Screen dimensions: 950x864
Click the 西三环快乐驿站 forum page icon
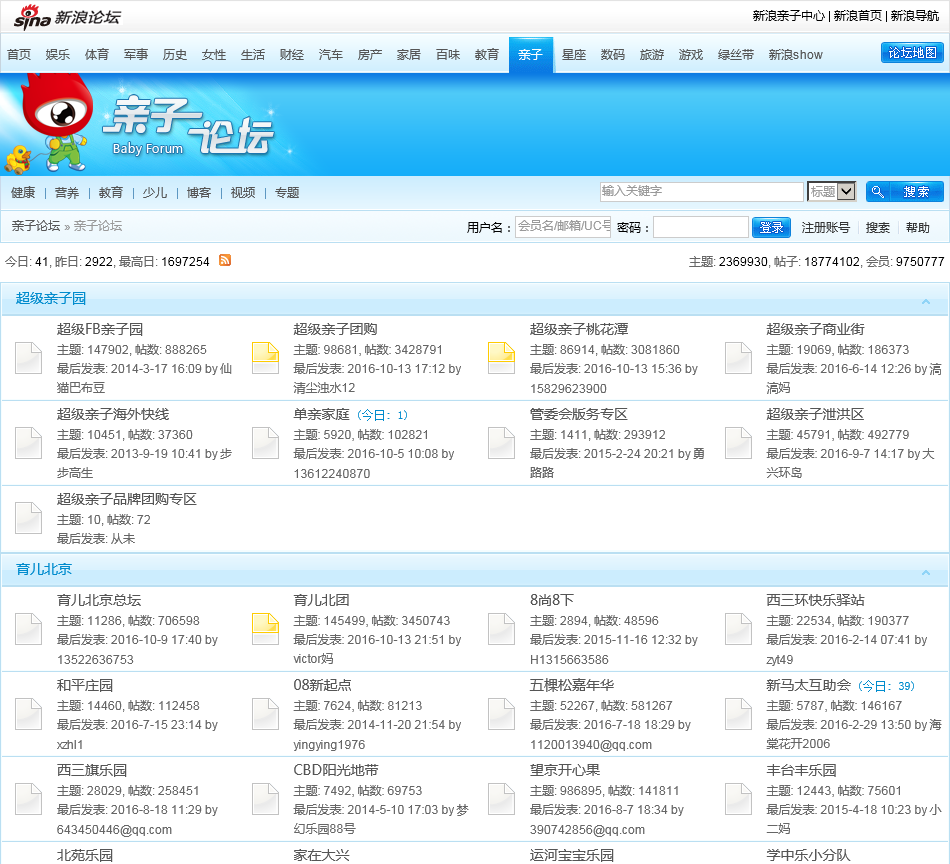[x=739, y=629]
